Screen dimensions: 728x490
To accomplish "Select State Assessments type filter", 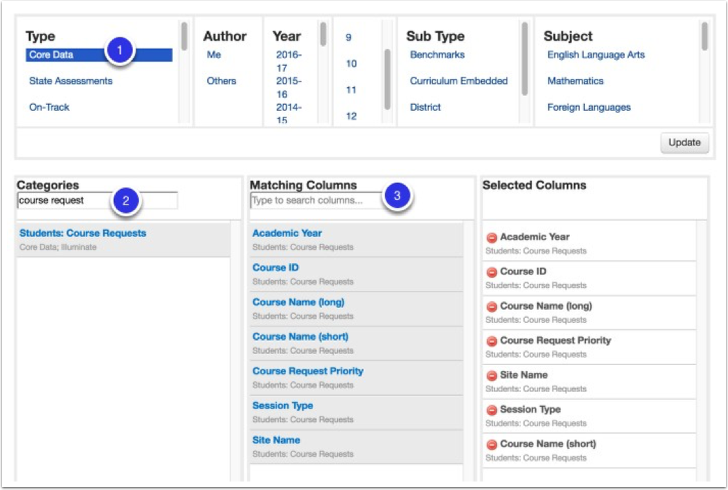I will click(71, 81).
